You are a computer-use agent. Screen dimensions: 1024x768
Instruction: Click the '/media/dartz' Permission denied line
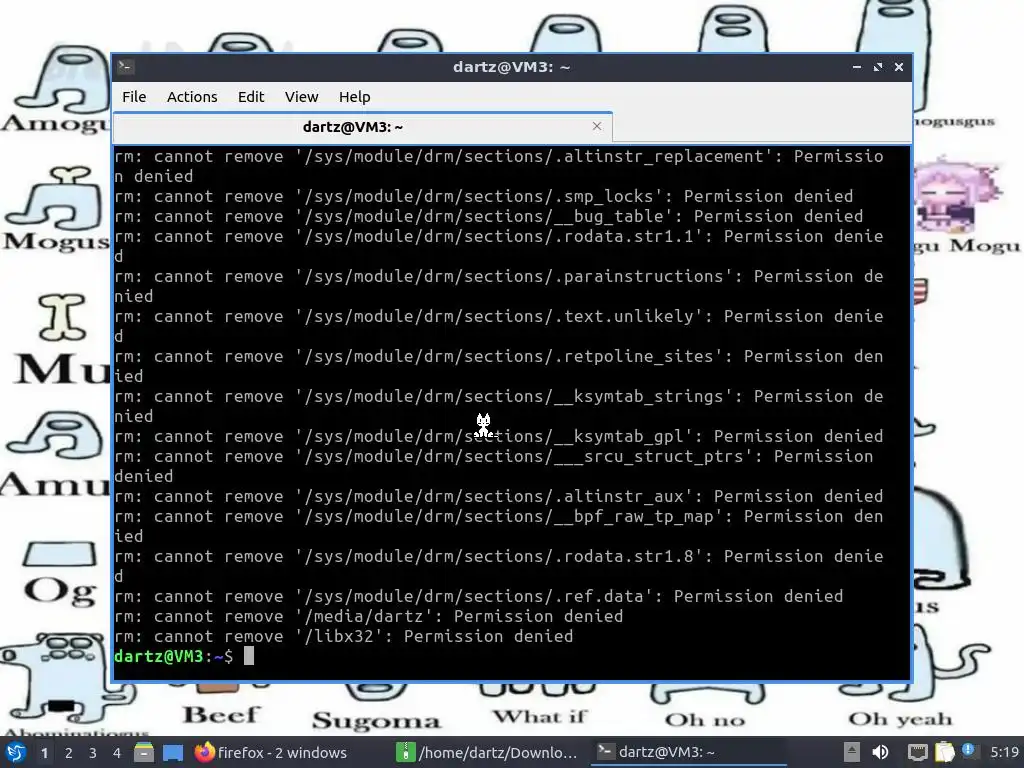pos(369,616)
